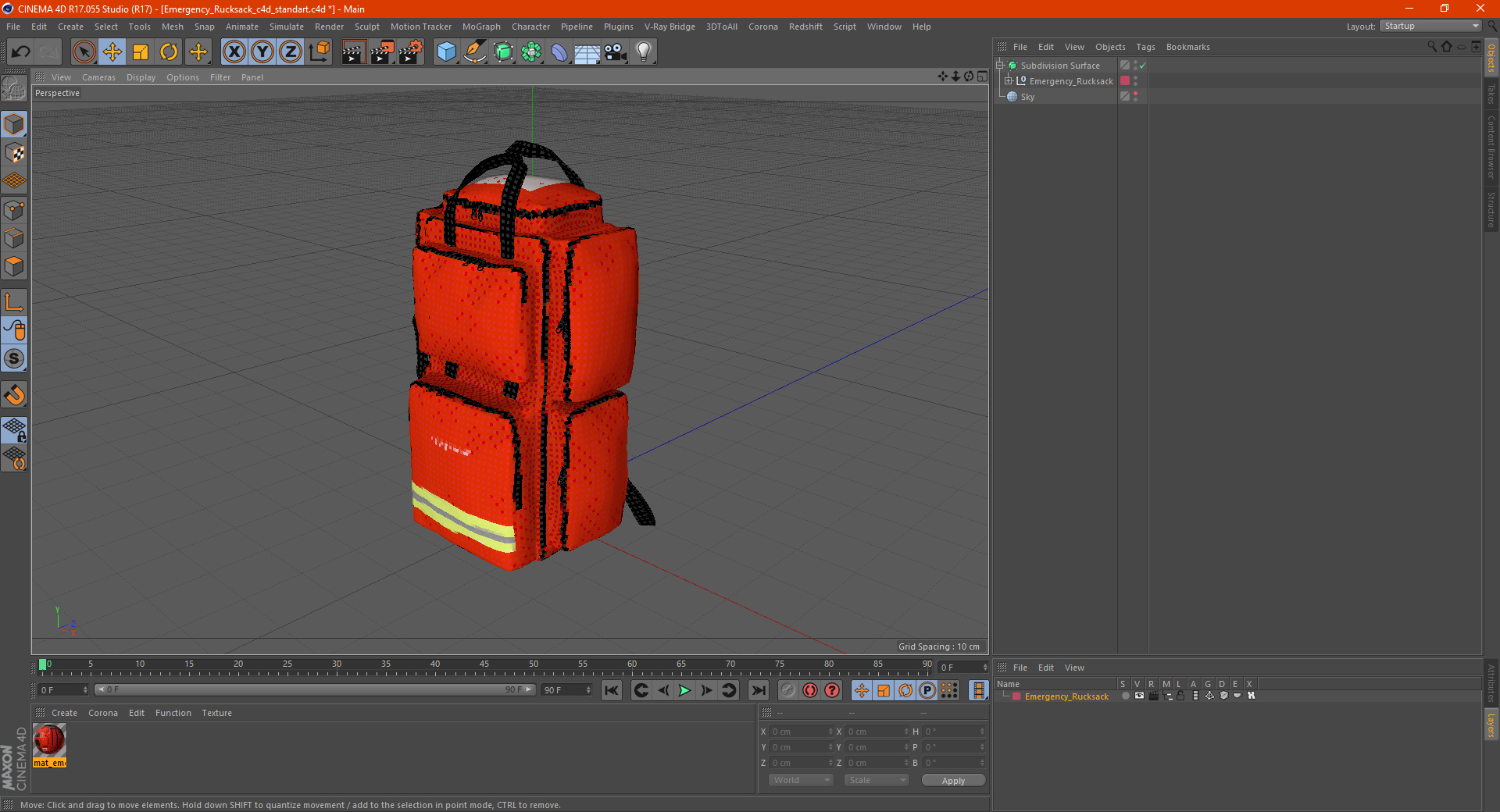Open the MoGraph menu

coord(481,27)
